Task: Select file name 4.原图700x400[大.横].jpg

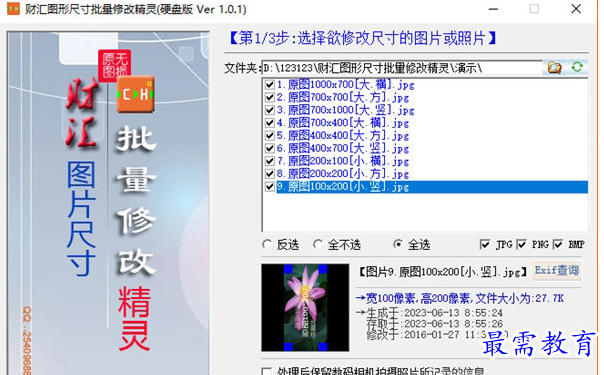Action: 343,123
